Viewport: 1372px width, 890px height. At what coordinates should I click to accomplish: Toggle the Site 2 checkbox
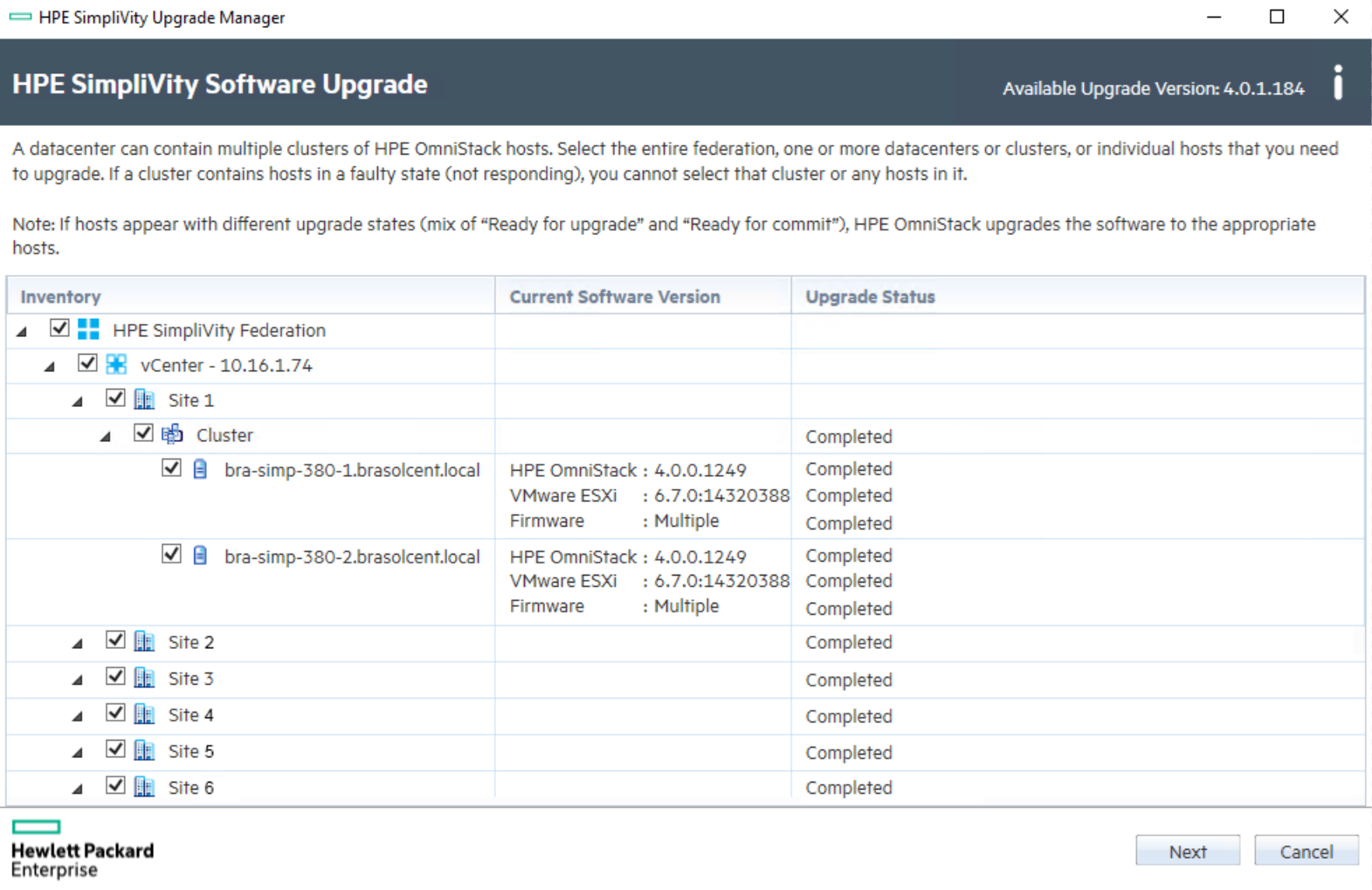(x=115, y=640)
